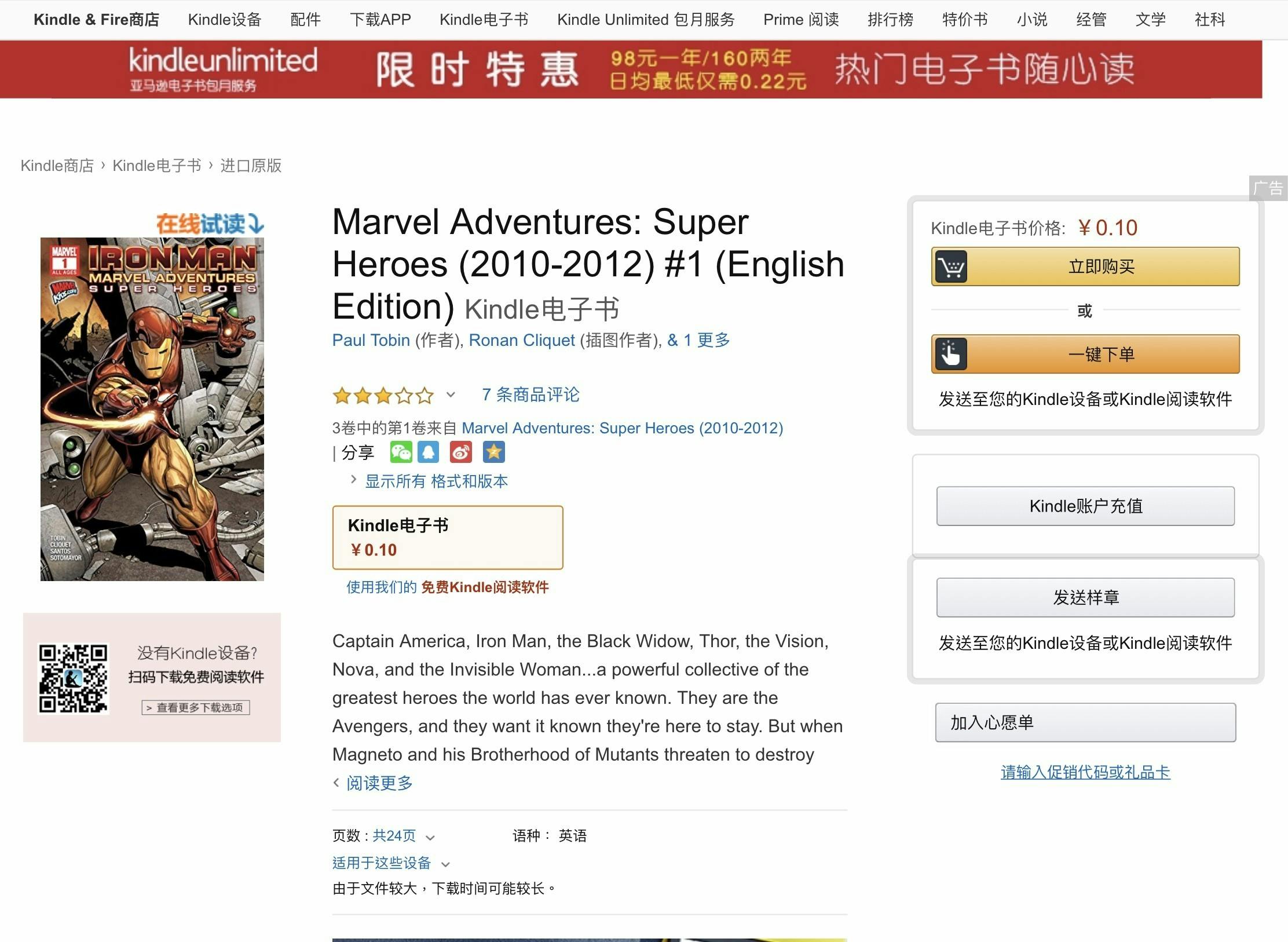Open the Kindle电子书 menu item
The height and width of the screenshot is (942, 1288).
484,20
